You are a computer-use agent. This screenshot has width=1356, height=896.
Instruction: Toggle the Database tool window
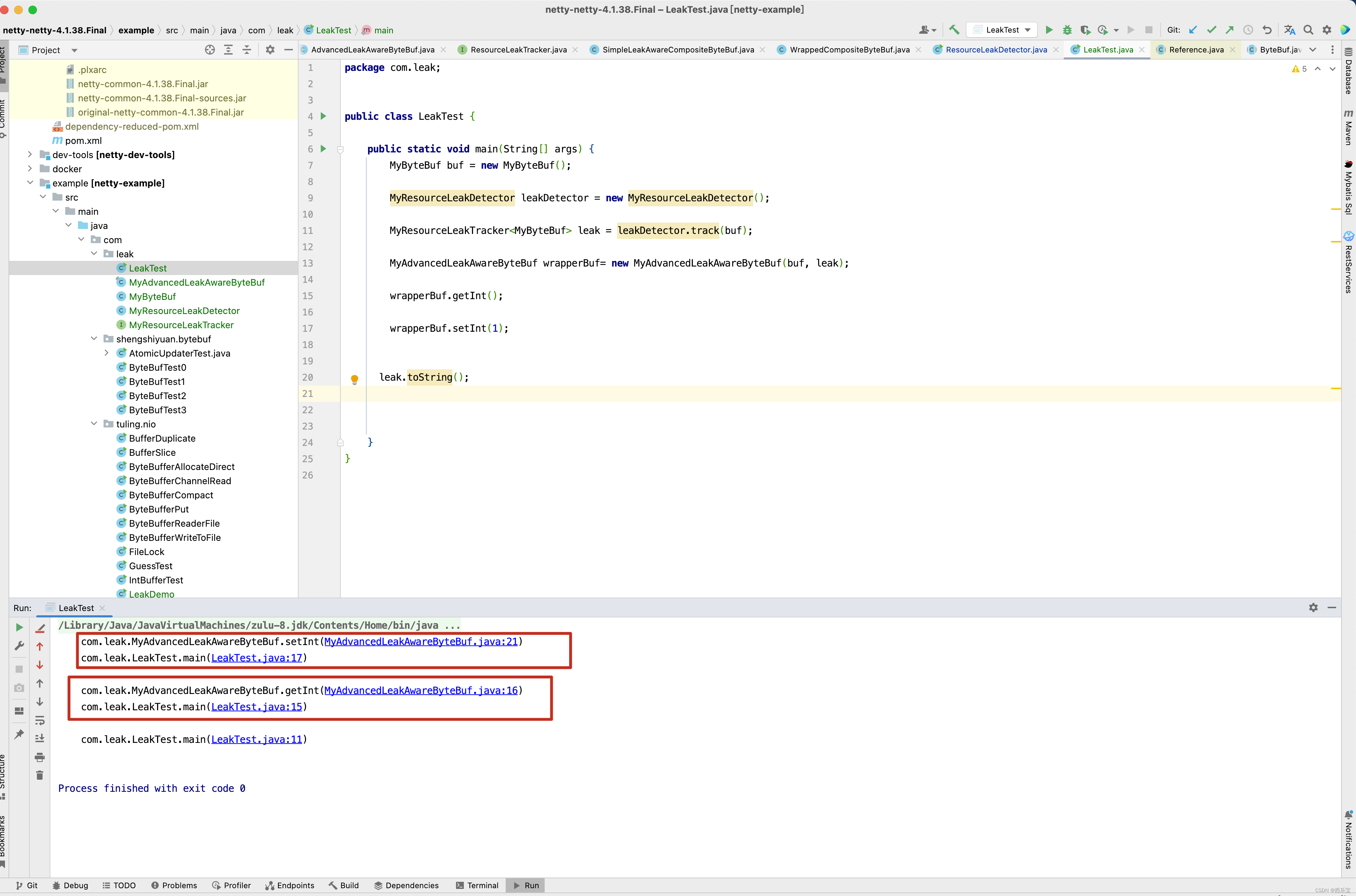click(x=1349, y=72)
